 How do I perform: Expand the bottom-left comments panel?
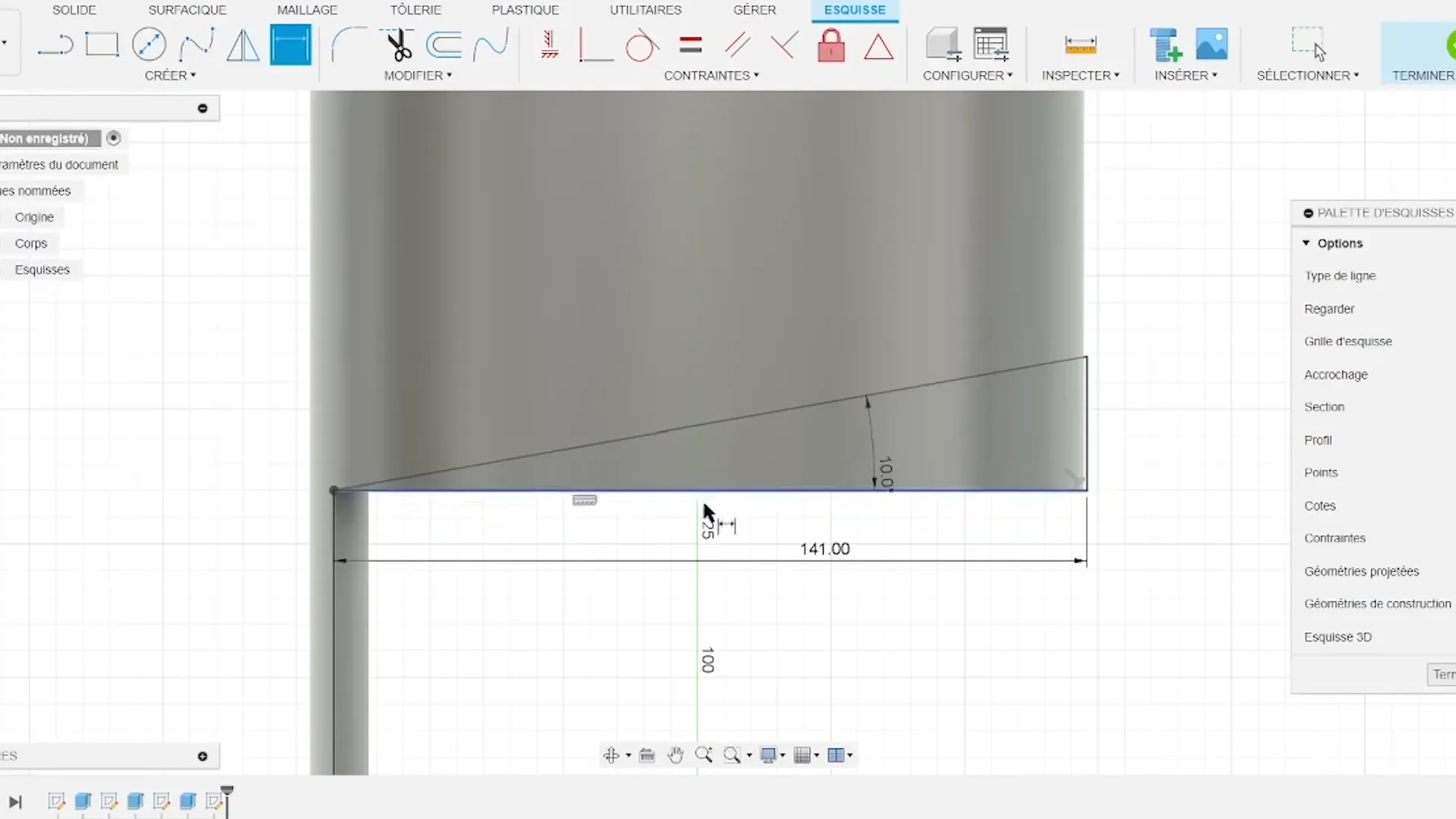(202, 756)
